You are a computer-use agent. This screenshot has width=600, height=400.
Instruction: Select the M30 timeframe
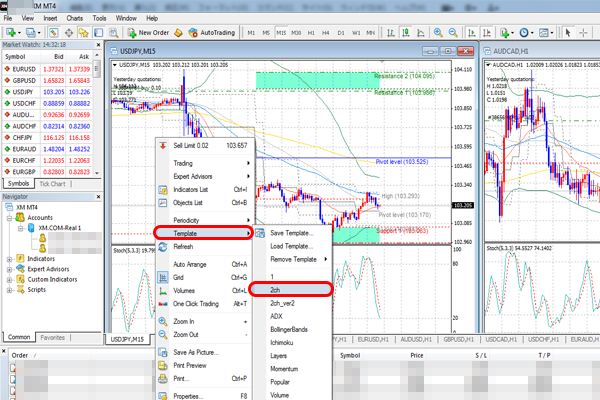[x=296, y=33]
